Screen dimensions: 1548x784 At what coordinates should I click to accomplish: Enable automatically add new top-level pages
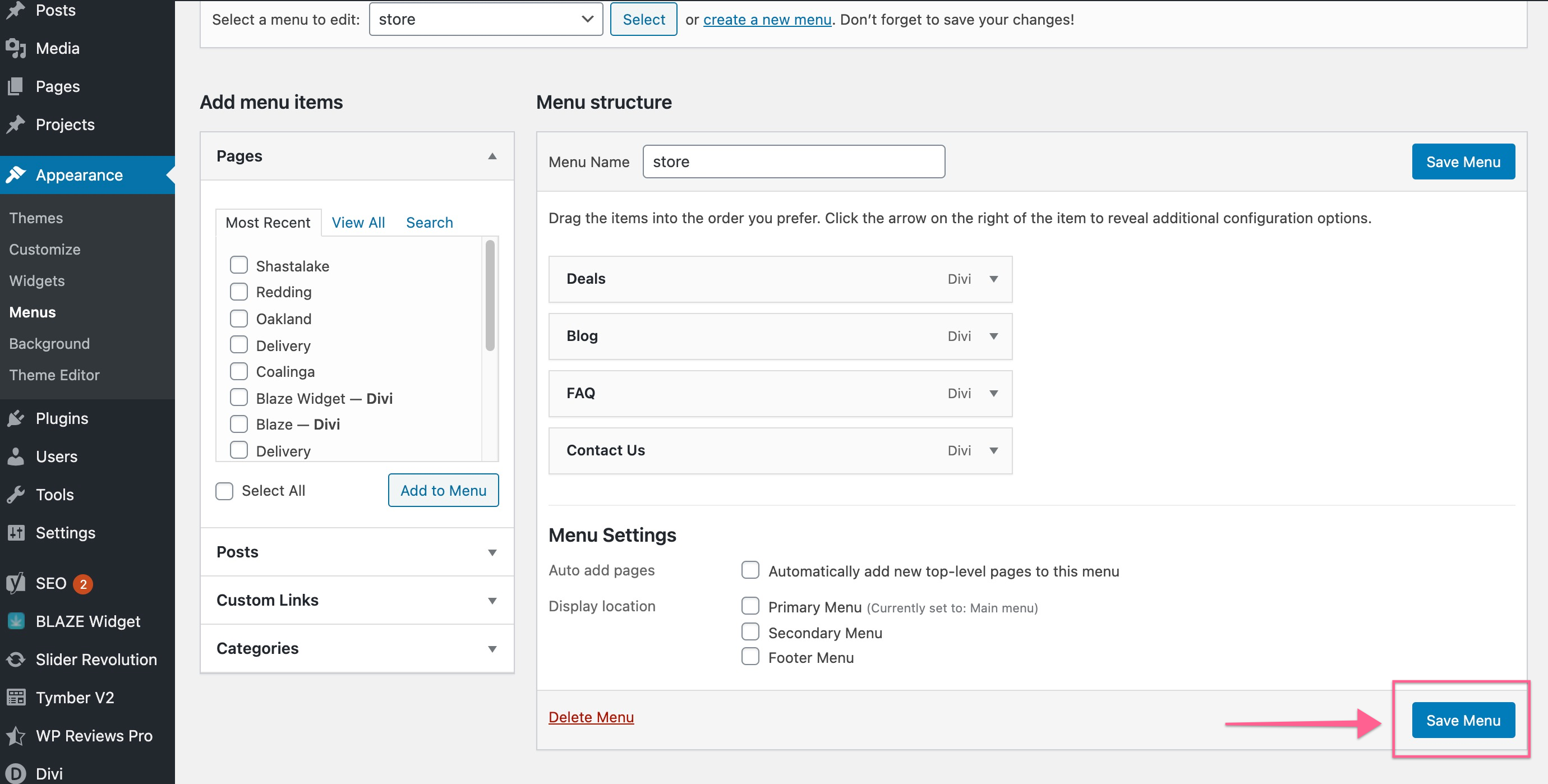click(750, 570)
